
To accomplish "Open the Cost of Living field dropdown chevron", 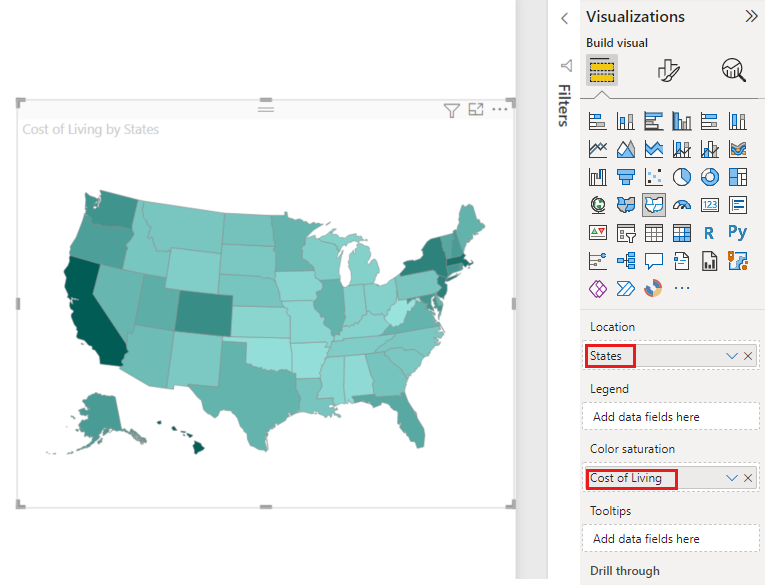I will (x=731, y=478).
